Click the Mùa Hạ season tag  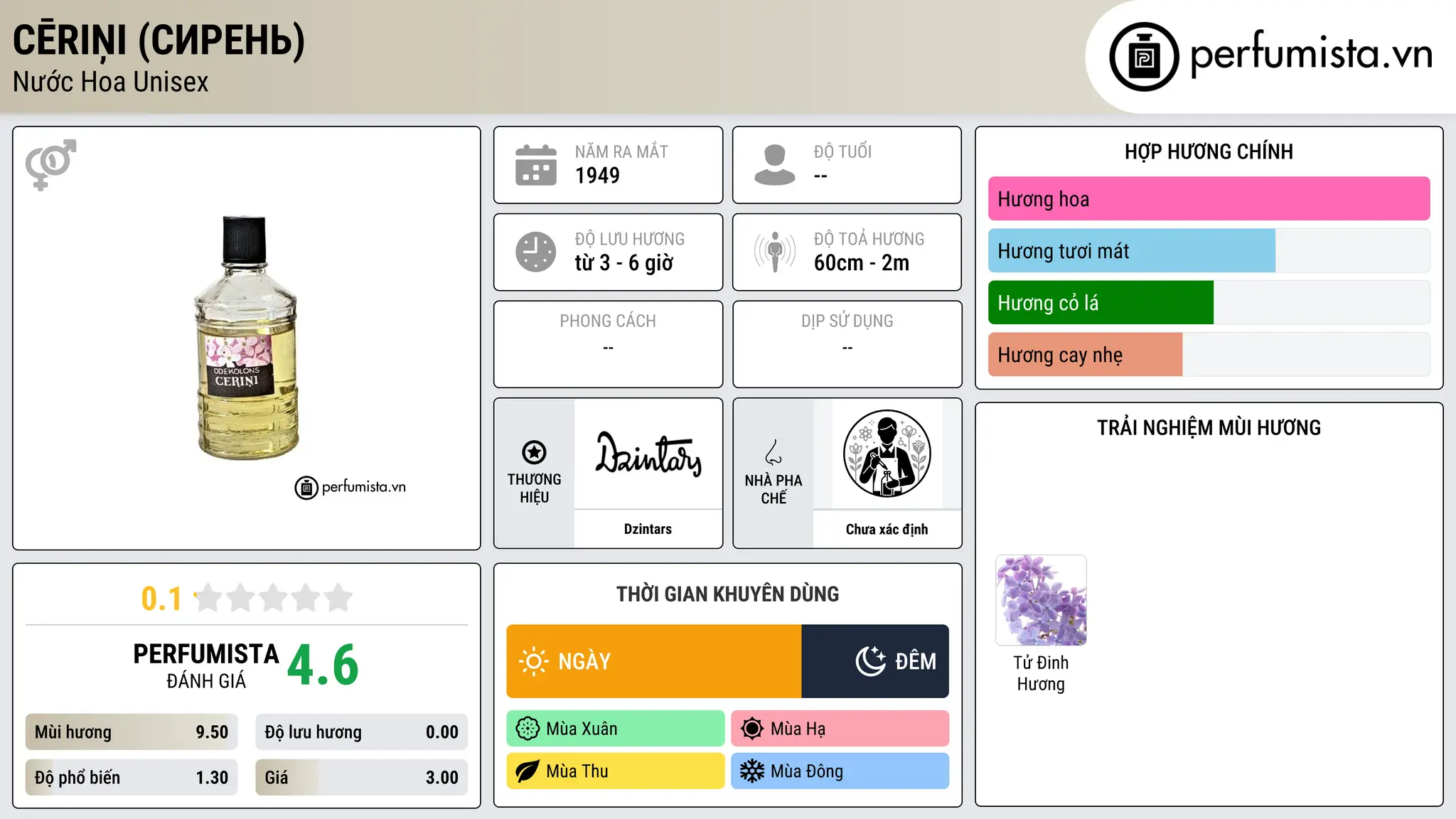pyautogui.click(x=840, y=729)
